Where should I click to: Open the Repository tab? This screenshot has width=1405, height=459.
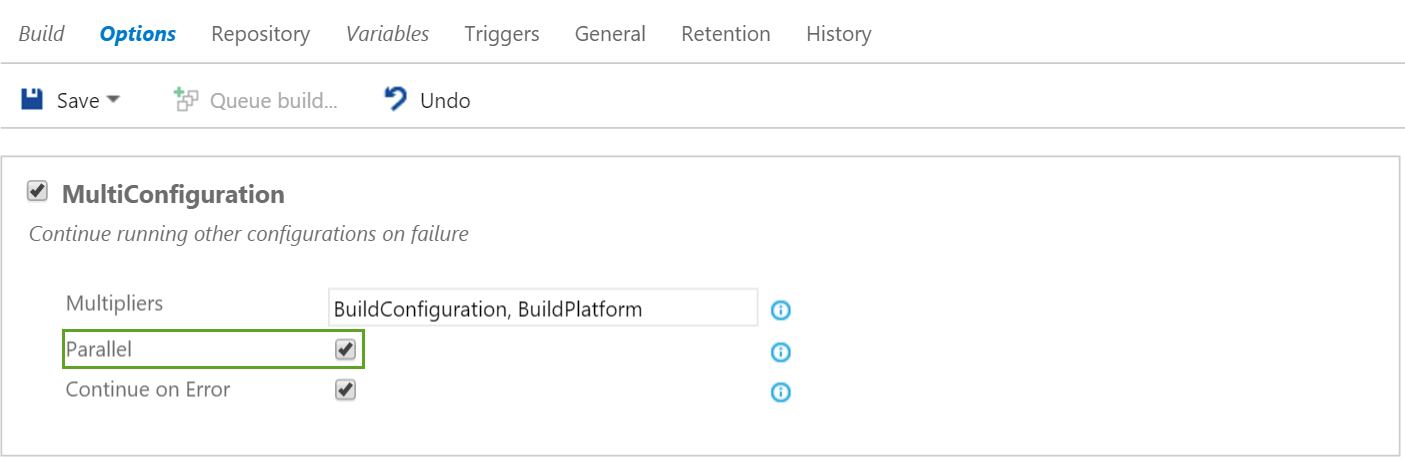pyautogui.click(x=260, y=34)
